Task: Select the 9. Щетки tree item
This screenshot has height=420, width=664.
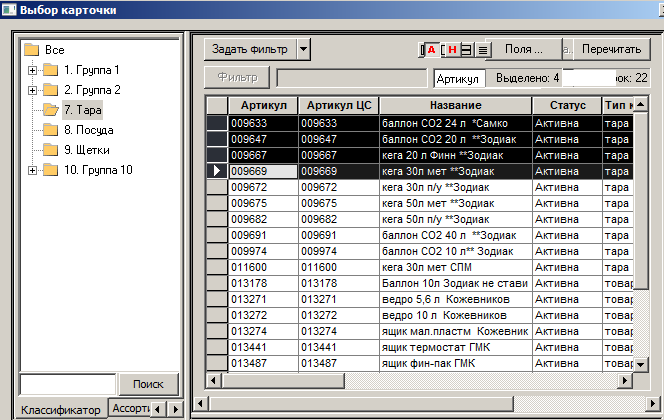Action: coord(86,150)
